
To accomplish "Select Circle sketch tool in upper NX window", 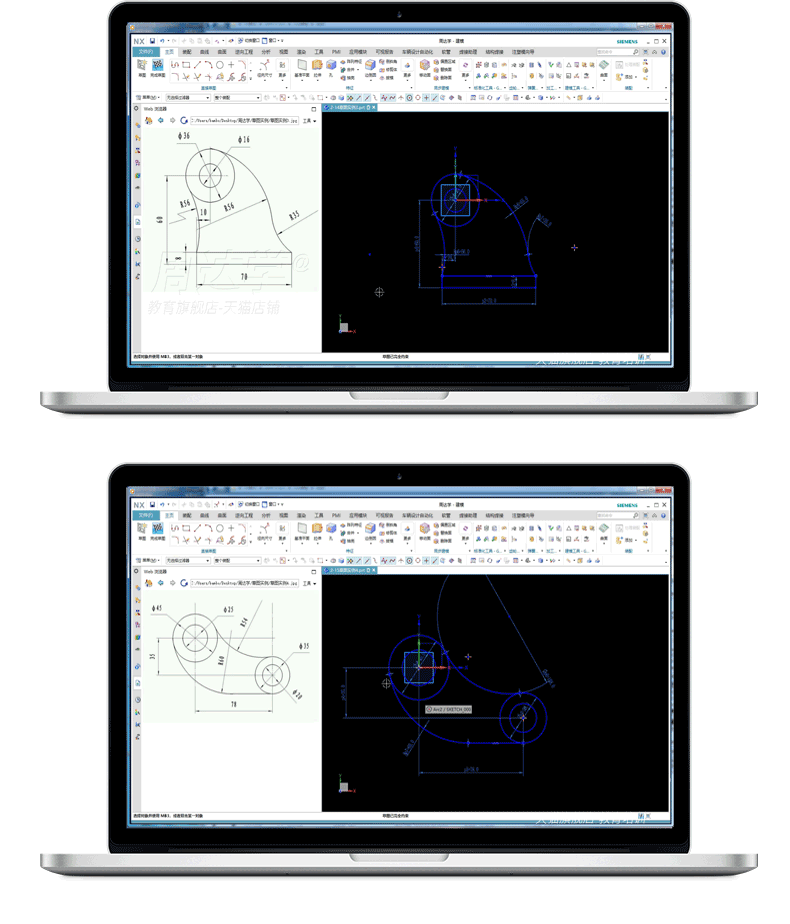I will (x=220, y=65).
